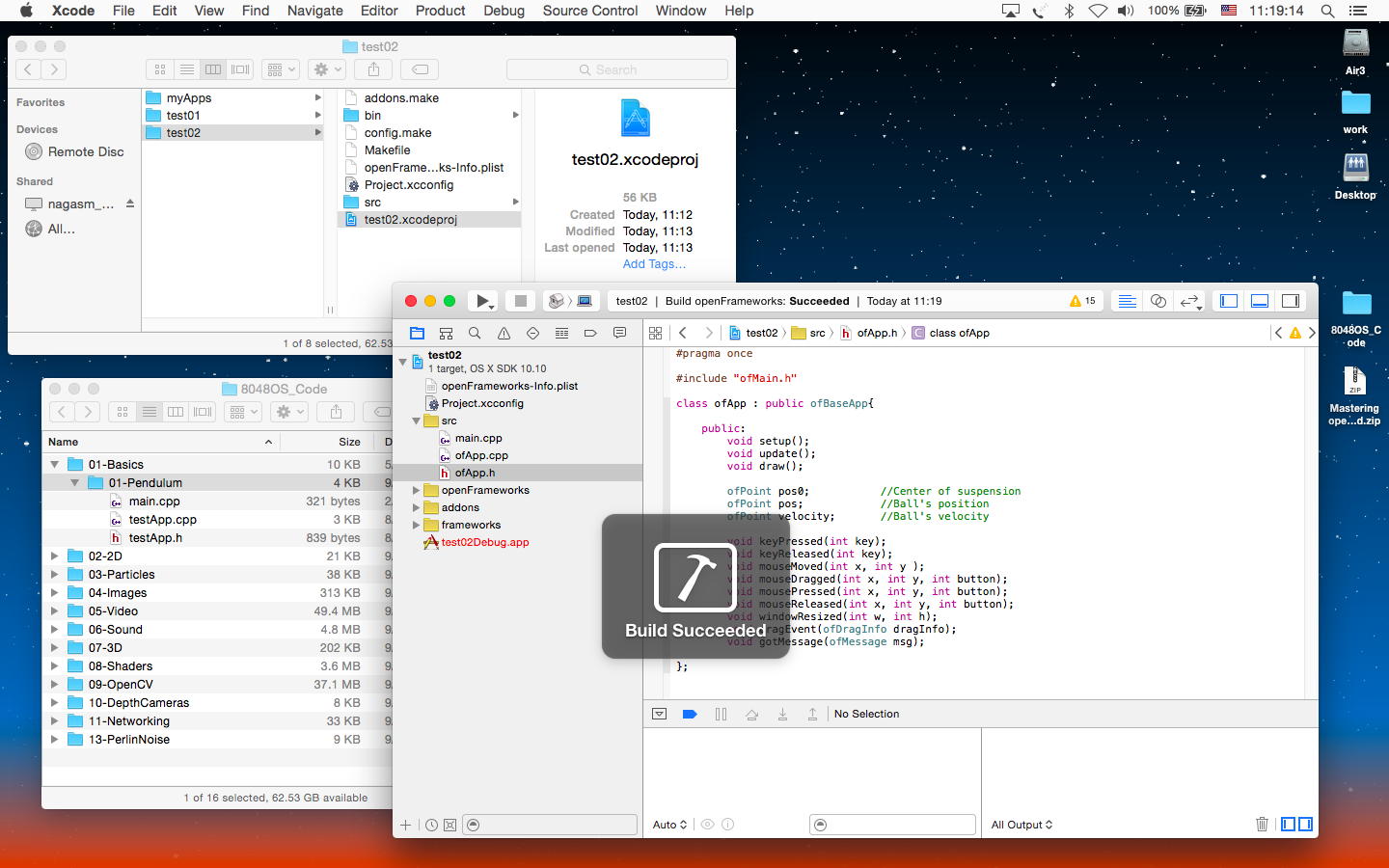
Task: Open the Product menu
Action: click(x=440, y=11)
